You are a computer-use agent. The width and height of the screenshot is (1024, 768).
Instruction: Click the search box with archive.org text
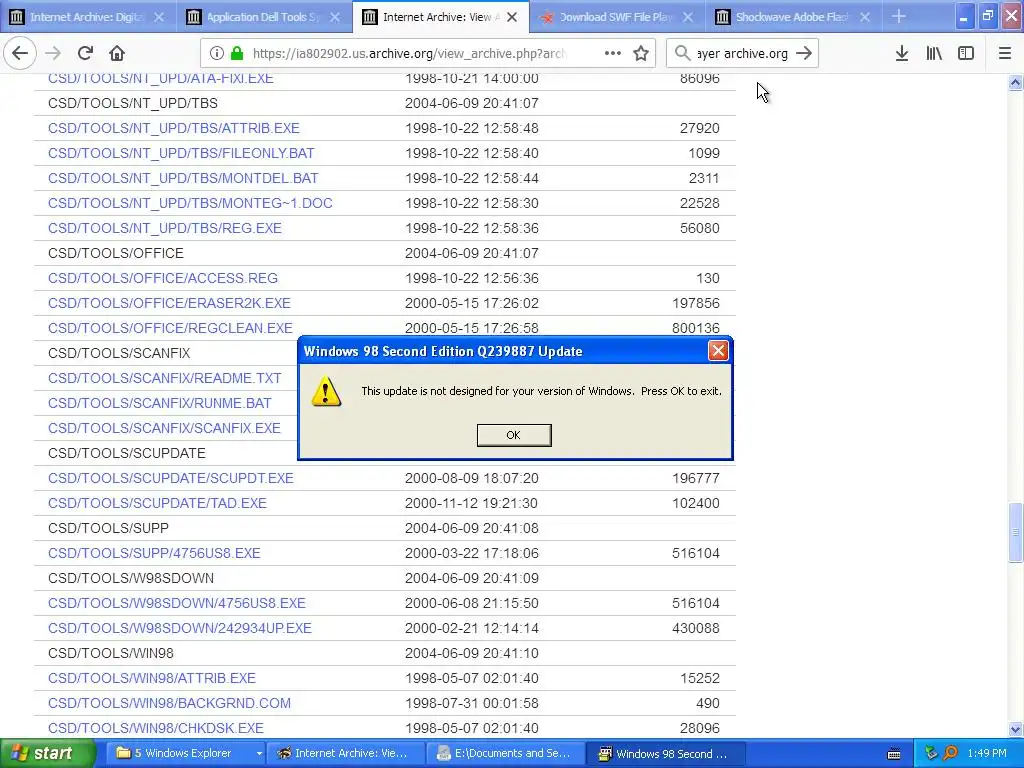tap(743, 54)
